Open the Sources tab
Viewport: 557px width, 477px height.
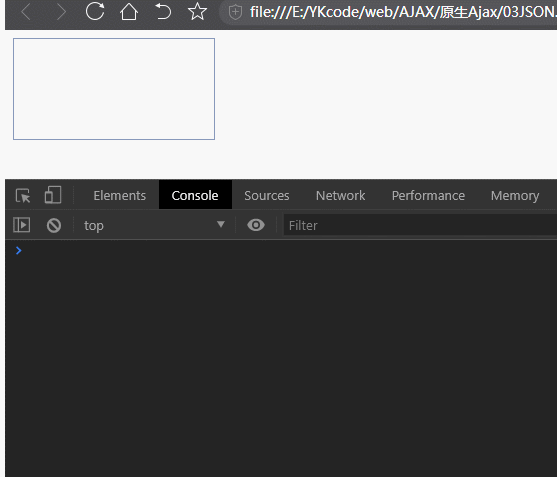[x=267, y=195]
